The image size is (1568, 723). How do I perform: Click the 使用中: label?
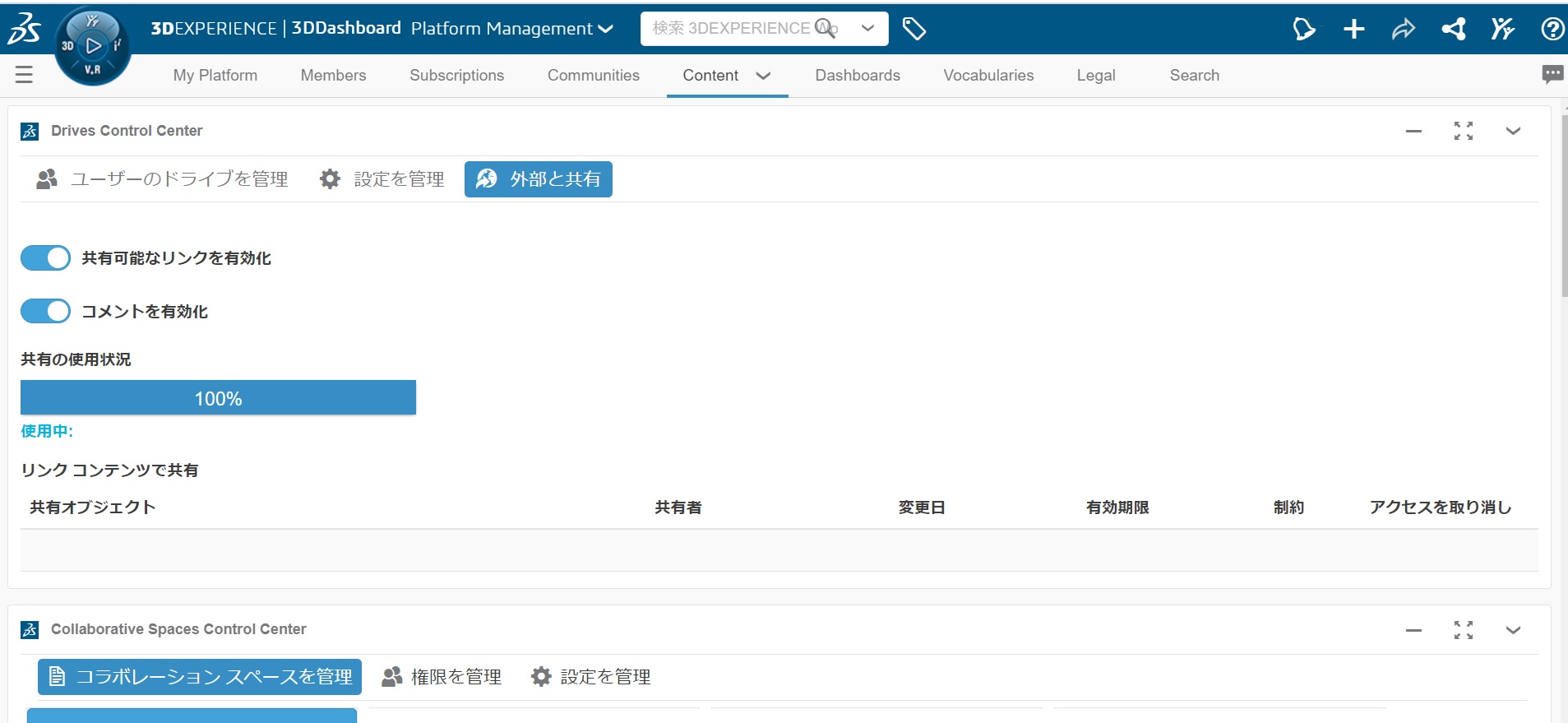[x=47, y=431]
